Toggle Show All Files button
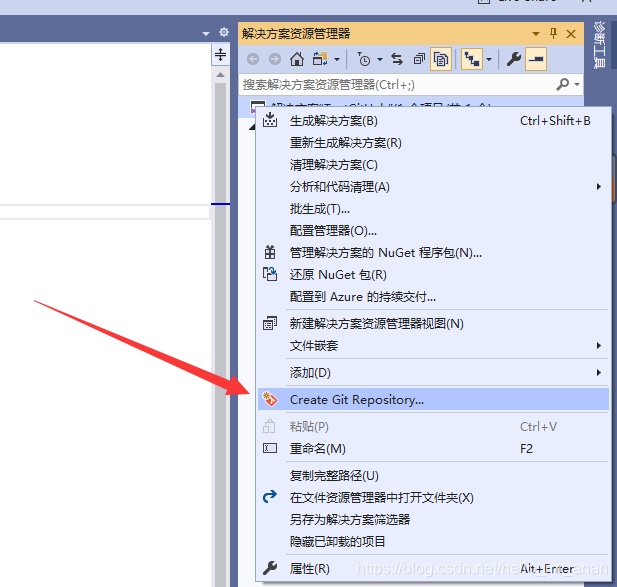Image resolution: width=617 pixels, height=587 pixels. coord(441,59)
